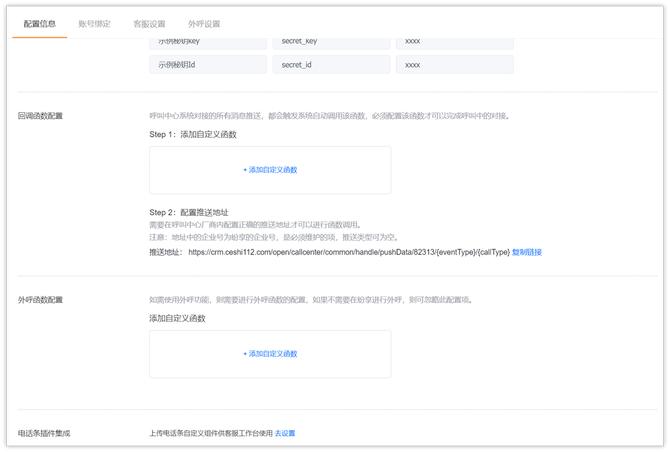Click the xxxx field beside secret_key
The image size is (670, 452).
coord(454,43)
